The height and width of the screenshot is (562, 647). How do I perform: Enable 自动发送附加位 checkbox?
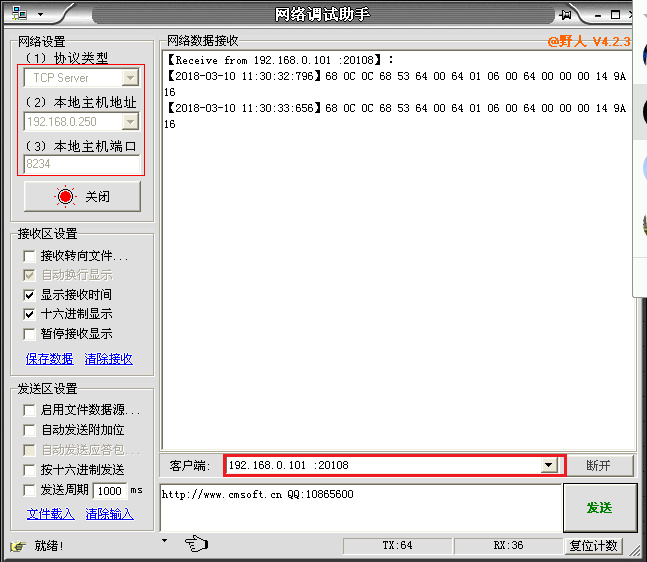click(x=29, y=430)
